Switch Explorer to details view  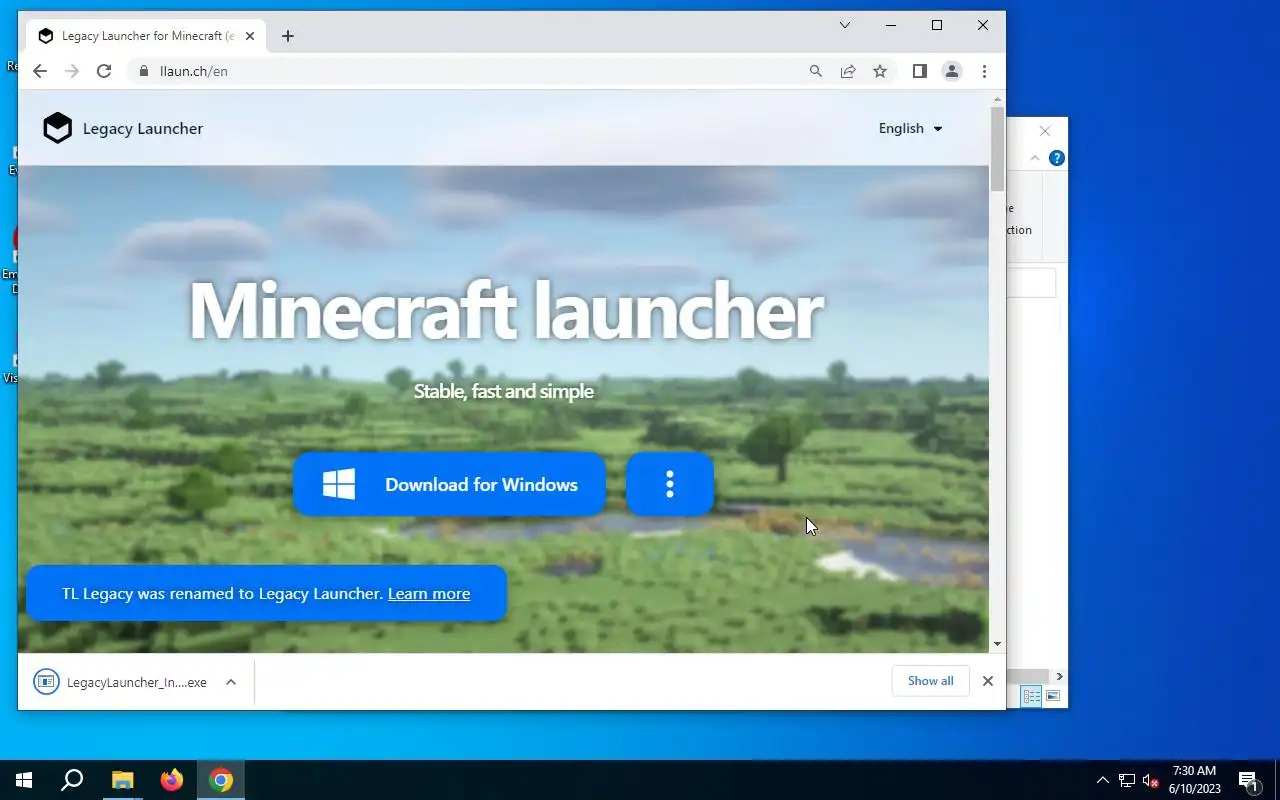point(1031,696)
